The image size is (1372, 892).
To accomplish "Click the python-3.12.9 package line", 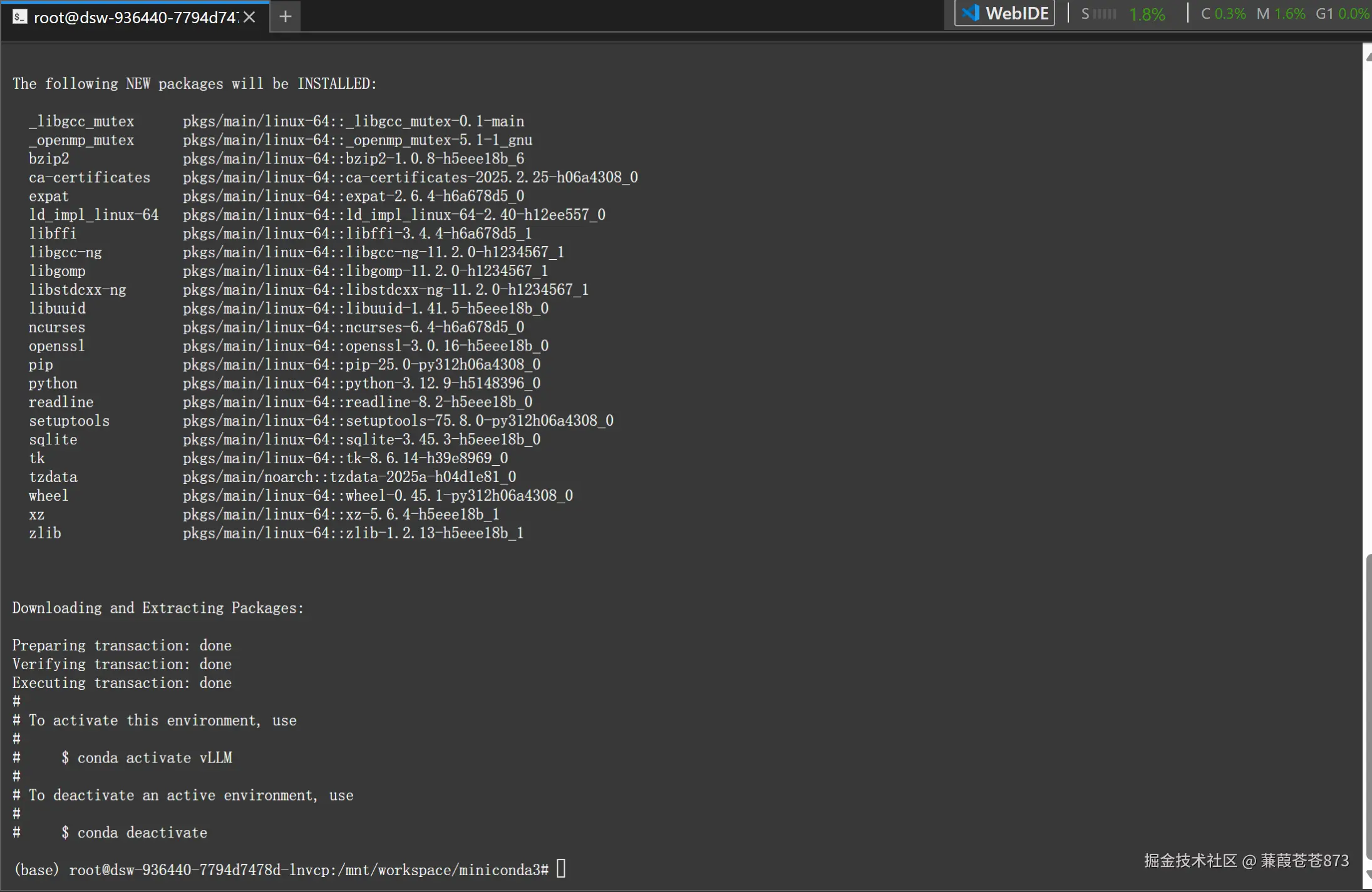I will pos(361,383).
